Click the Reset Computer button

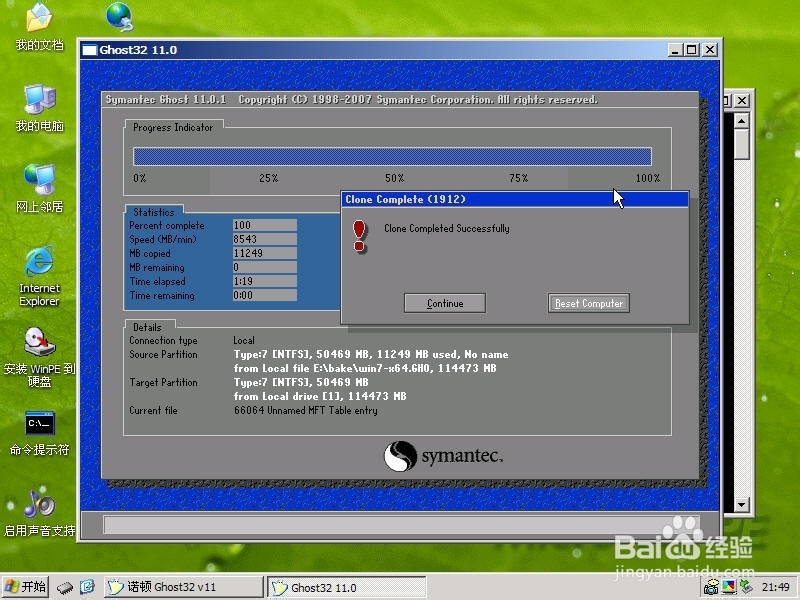coord(589,303)
